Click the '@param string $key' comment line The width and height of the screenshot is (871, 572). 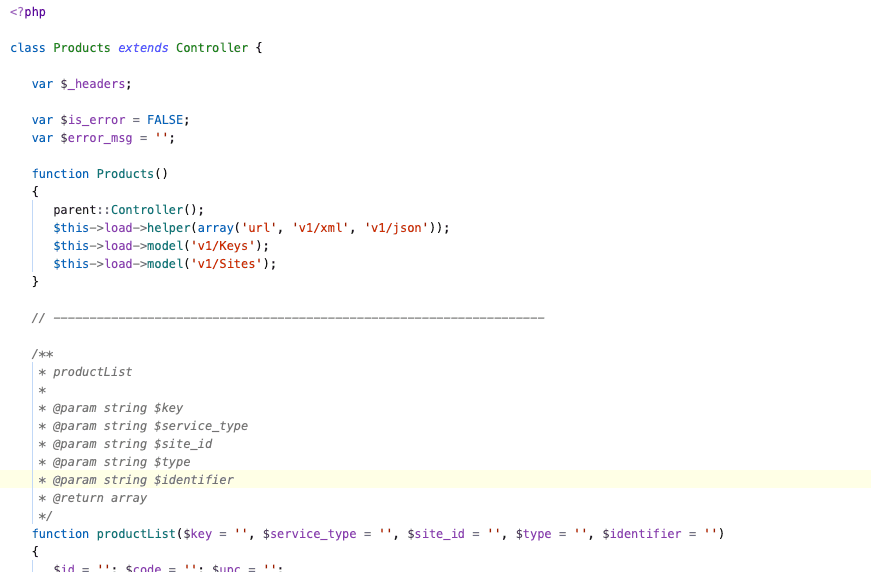coord(111,408)
